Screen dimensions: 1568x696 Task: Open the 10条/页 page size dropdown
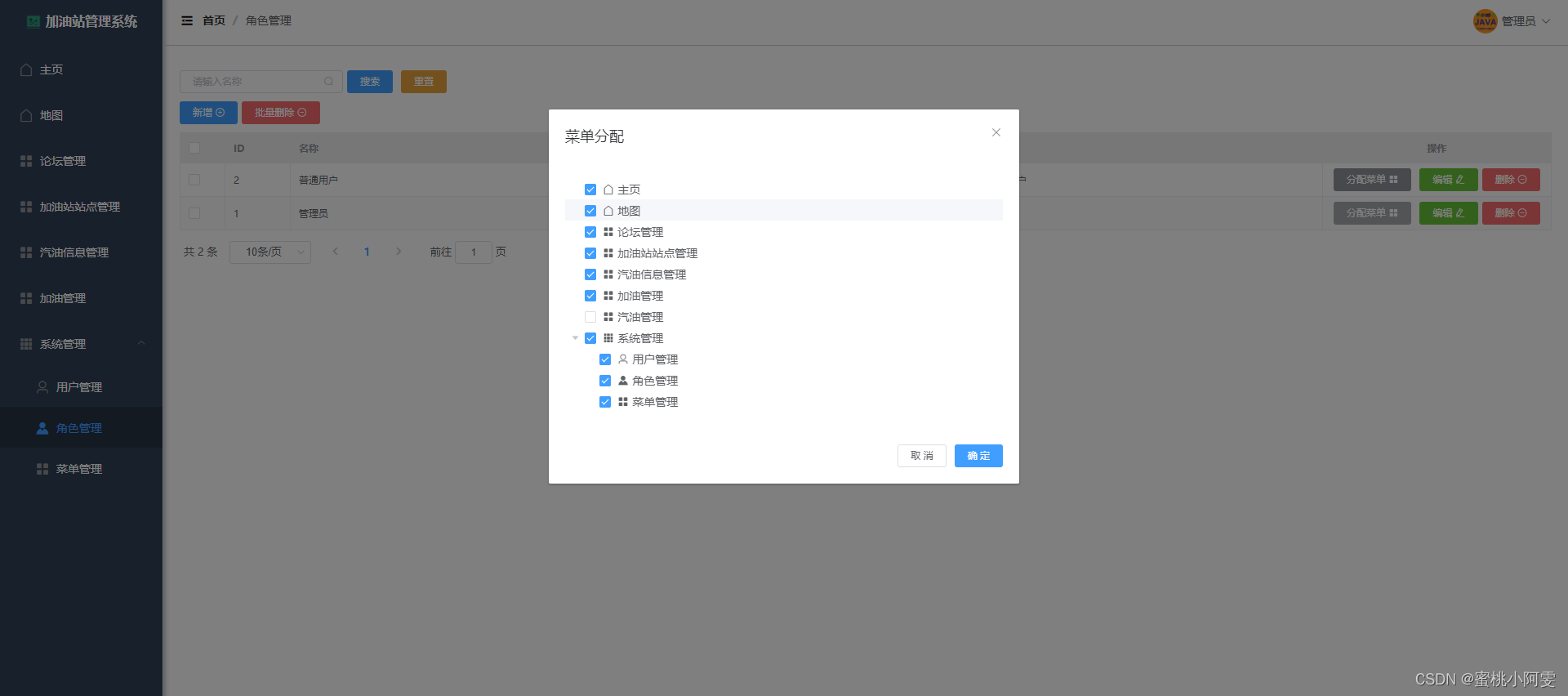[270, 252]
